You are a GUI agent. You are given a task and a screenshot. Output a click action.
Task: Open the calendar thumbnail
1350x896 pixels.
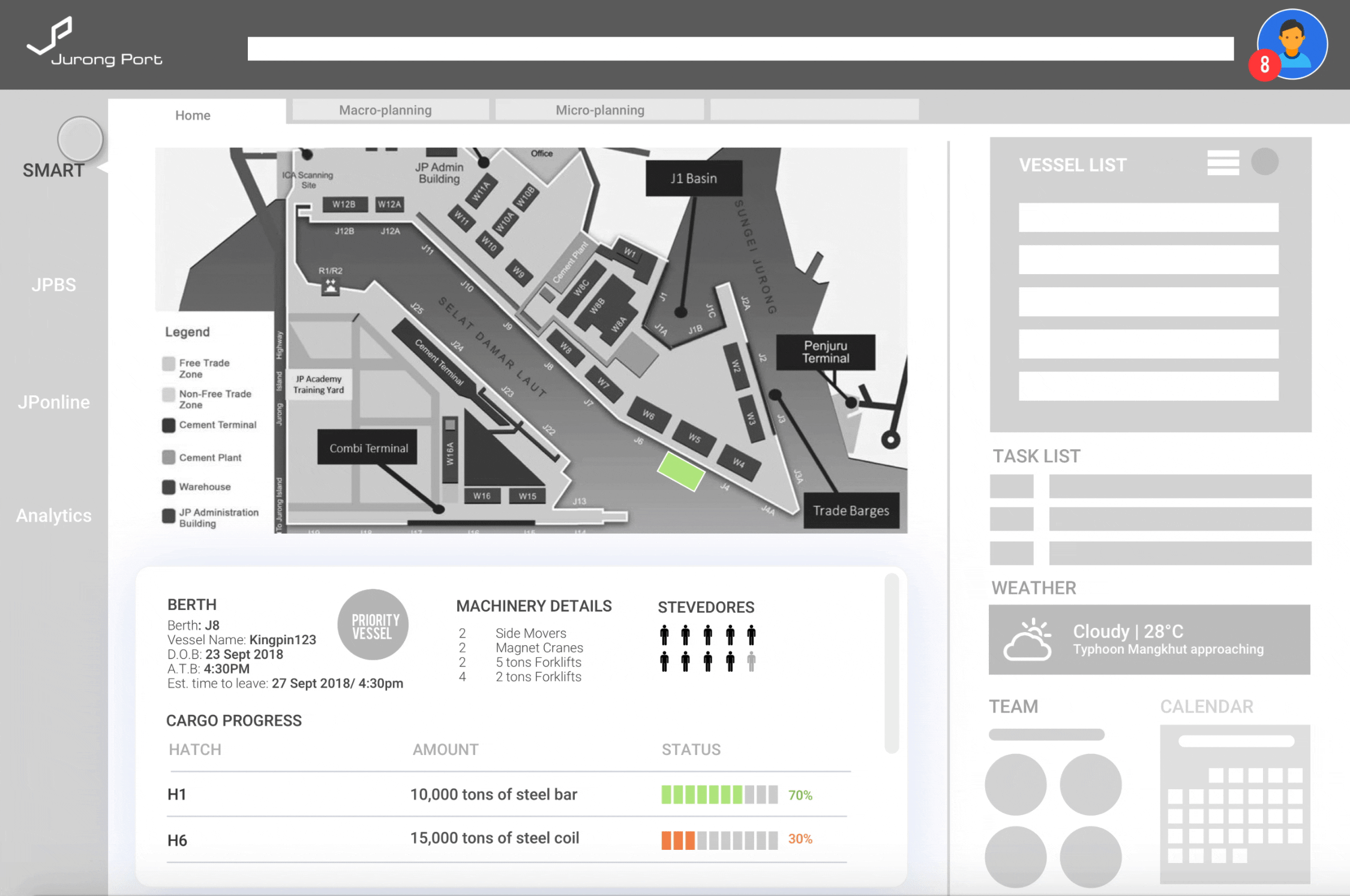(1235, 804)
